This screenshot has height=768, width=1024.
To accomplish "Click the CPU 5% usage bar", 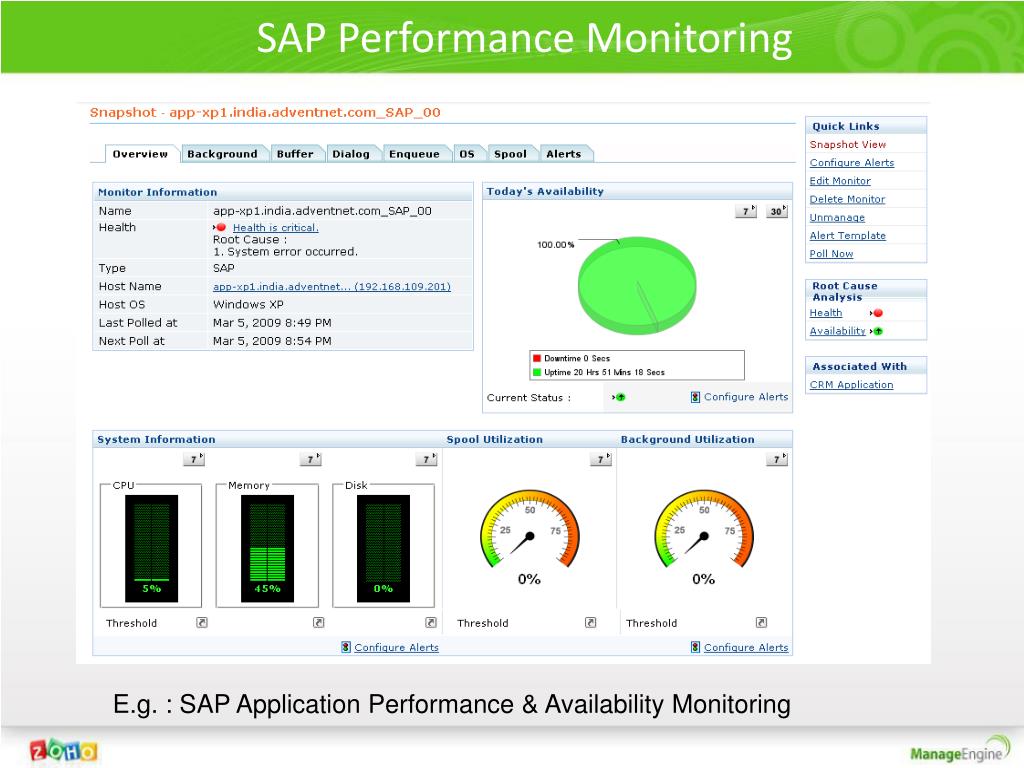I will coord(152,549).
